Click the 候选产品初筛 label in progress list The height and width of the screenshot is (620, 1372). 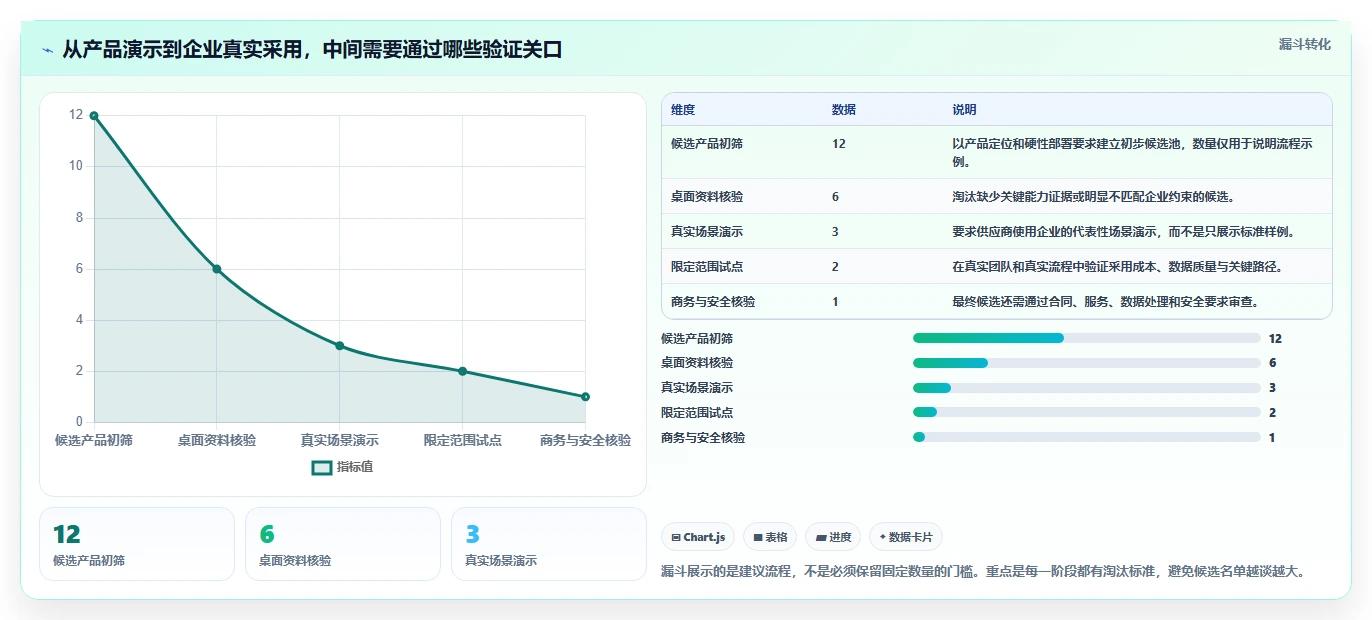point(697,339)
